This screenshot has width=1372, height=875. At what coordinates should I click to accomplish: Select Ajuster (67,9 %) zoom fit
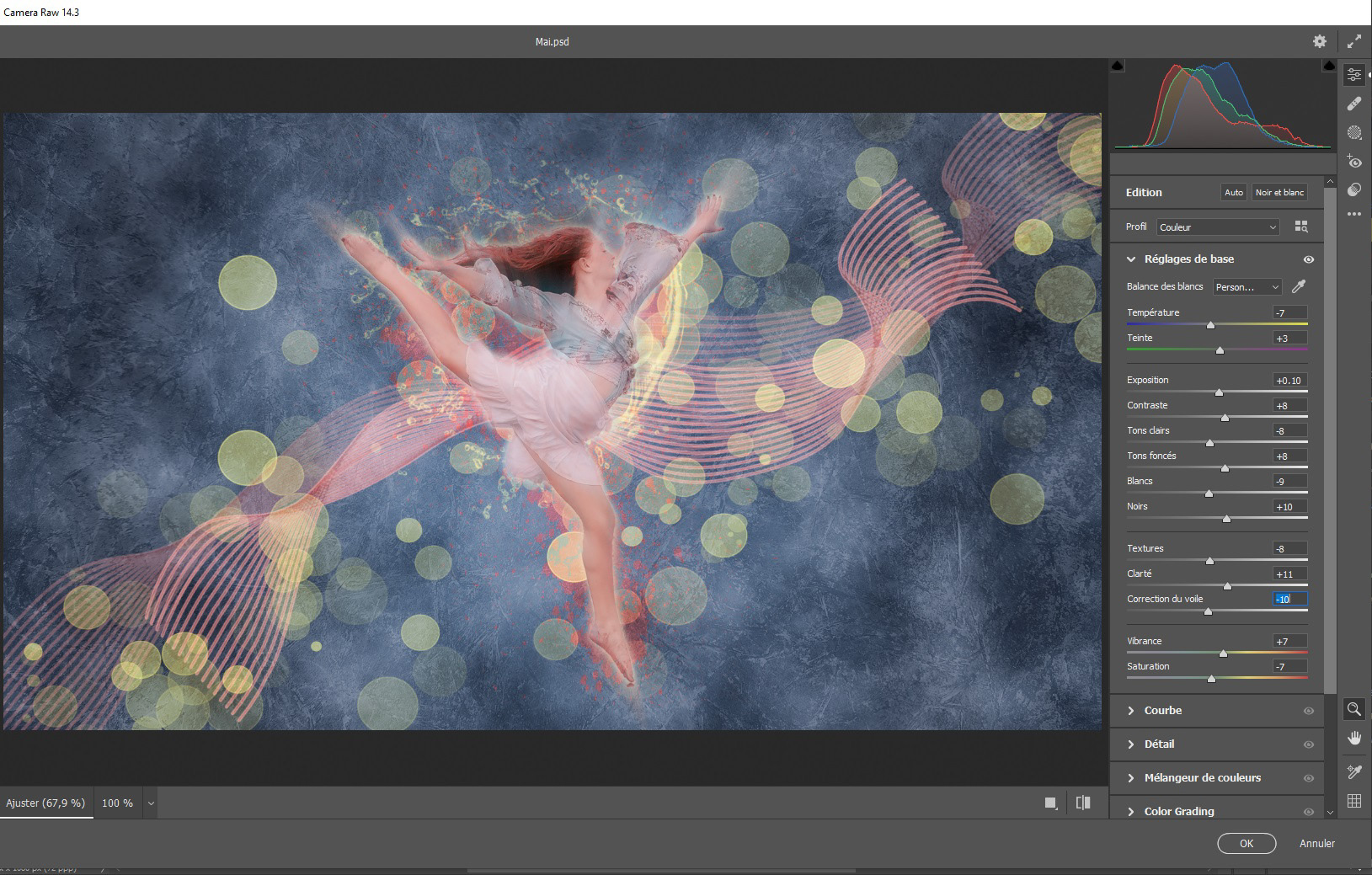click(45, 803)
